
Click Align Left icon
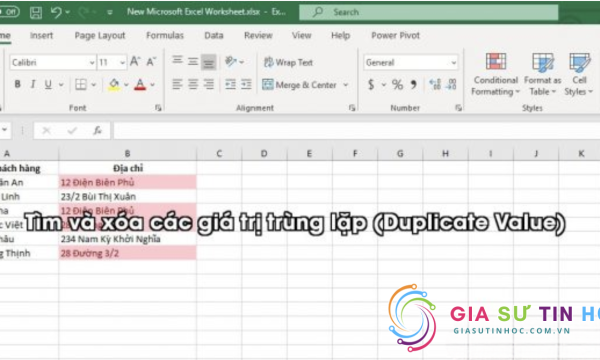[177, 84]
